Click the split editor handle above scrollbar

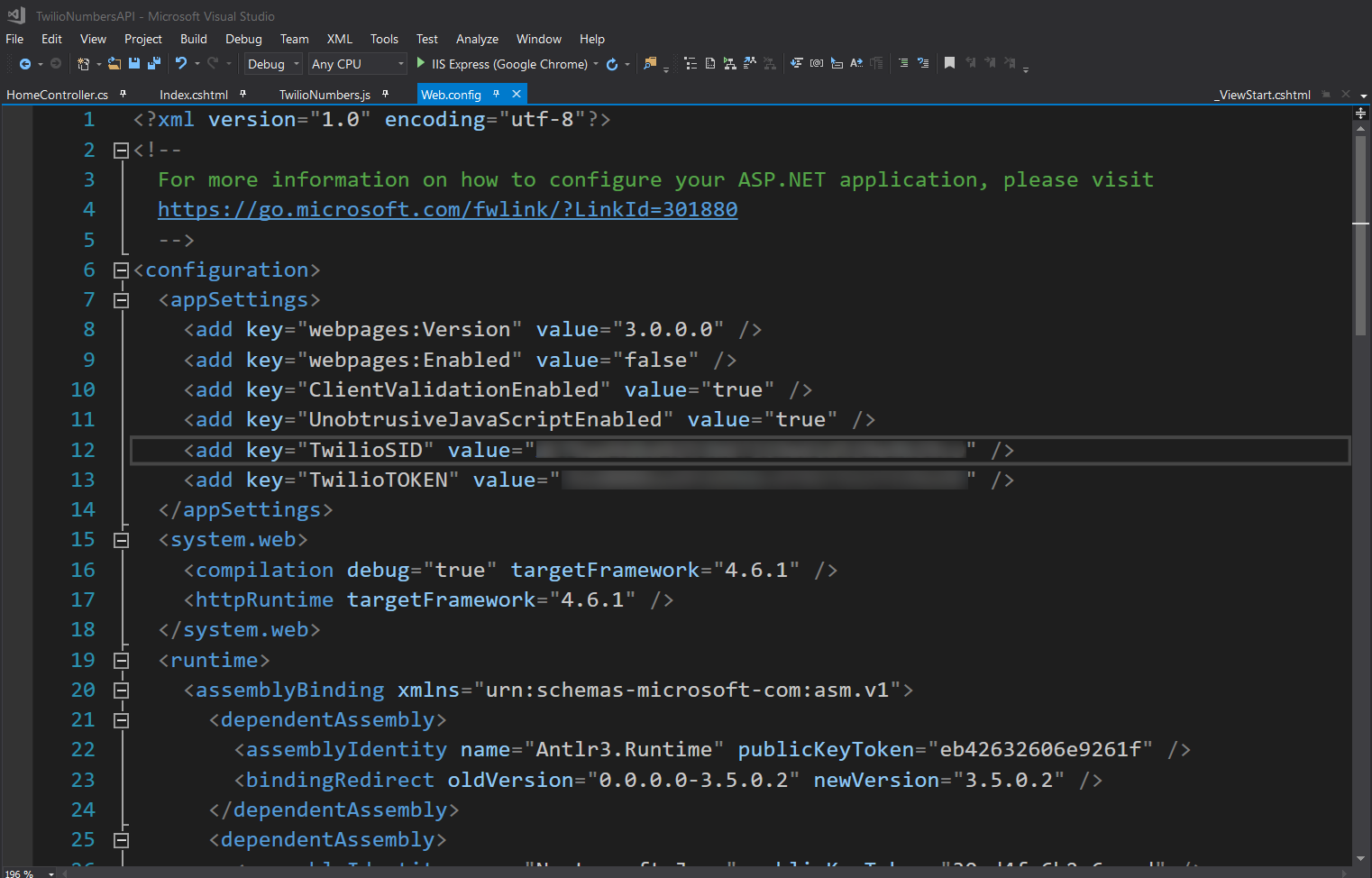click(1361, 114)
